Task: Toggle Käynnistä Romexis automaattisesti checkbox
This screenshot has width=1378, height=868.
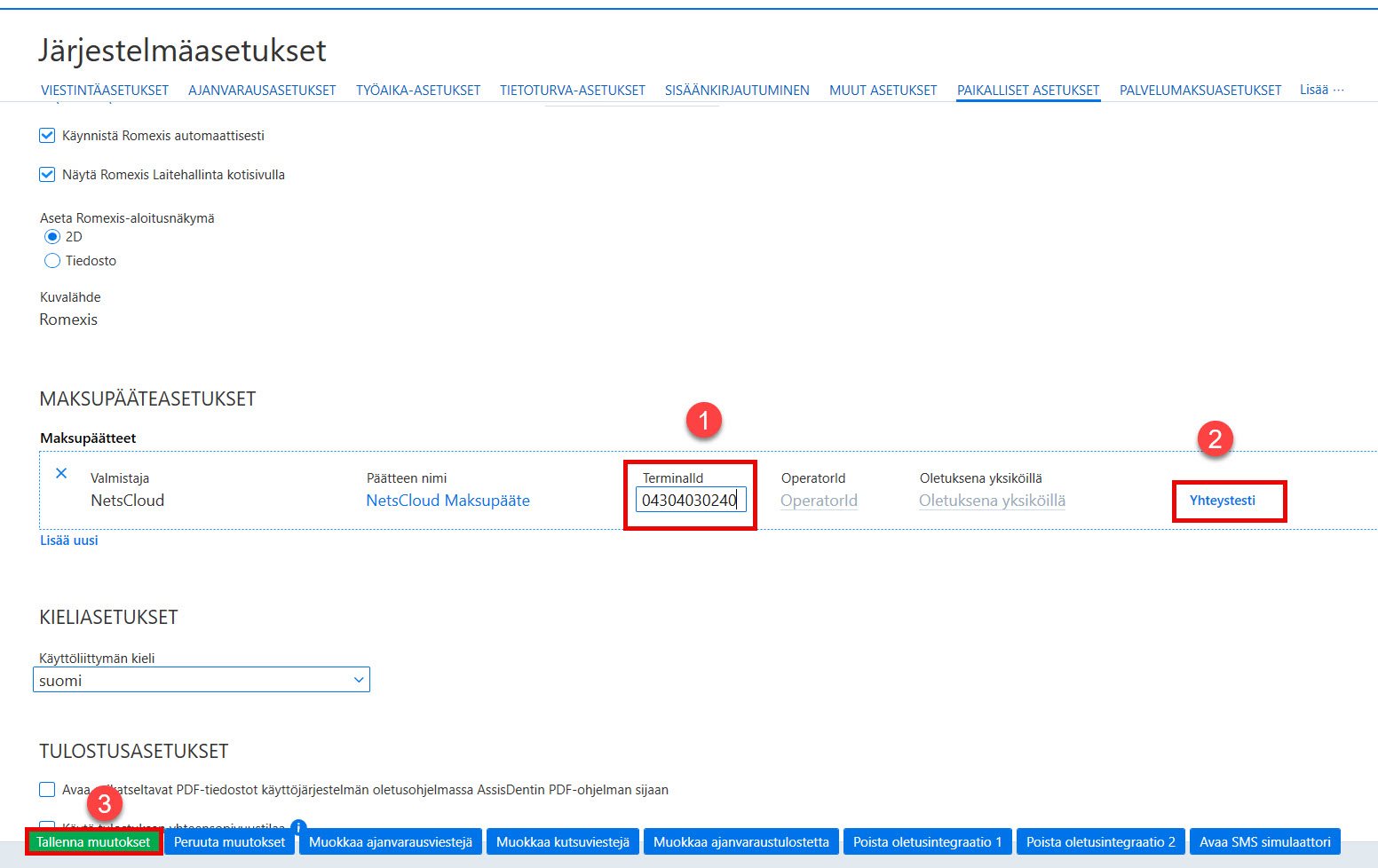Action: click(x=47, y=136)
